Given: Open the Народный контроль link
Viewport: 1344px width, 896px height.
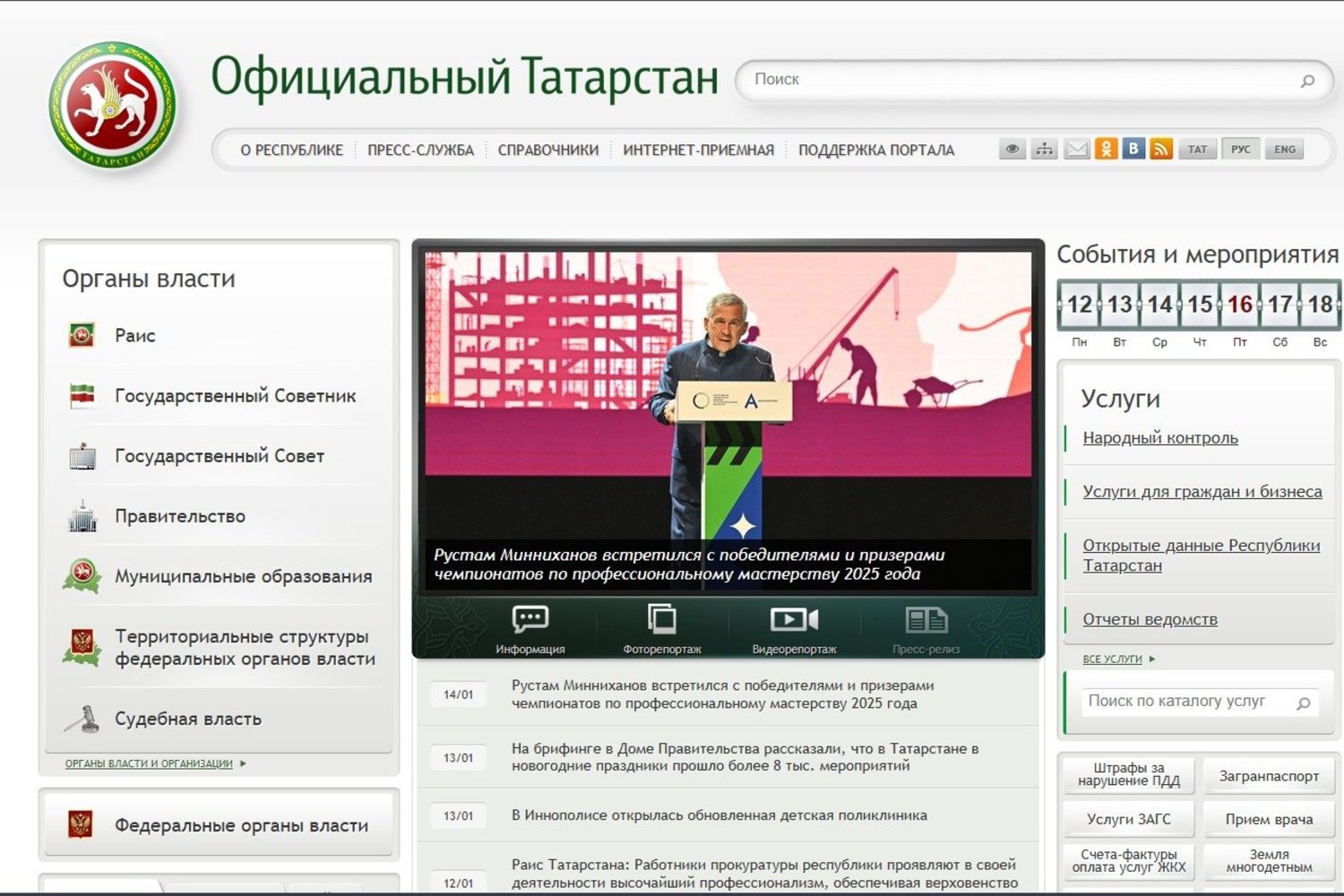Looking at the screenshot, I should [1160, 438].
